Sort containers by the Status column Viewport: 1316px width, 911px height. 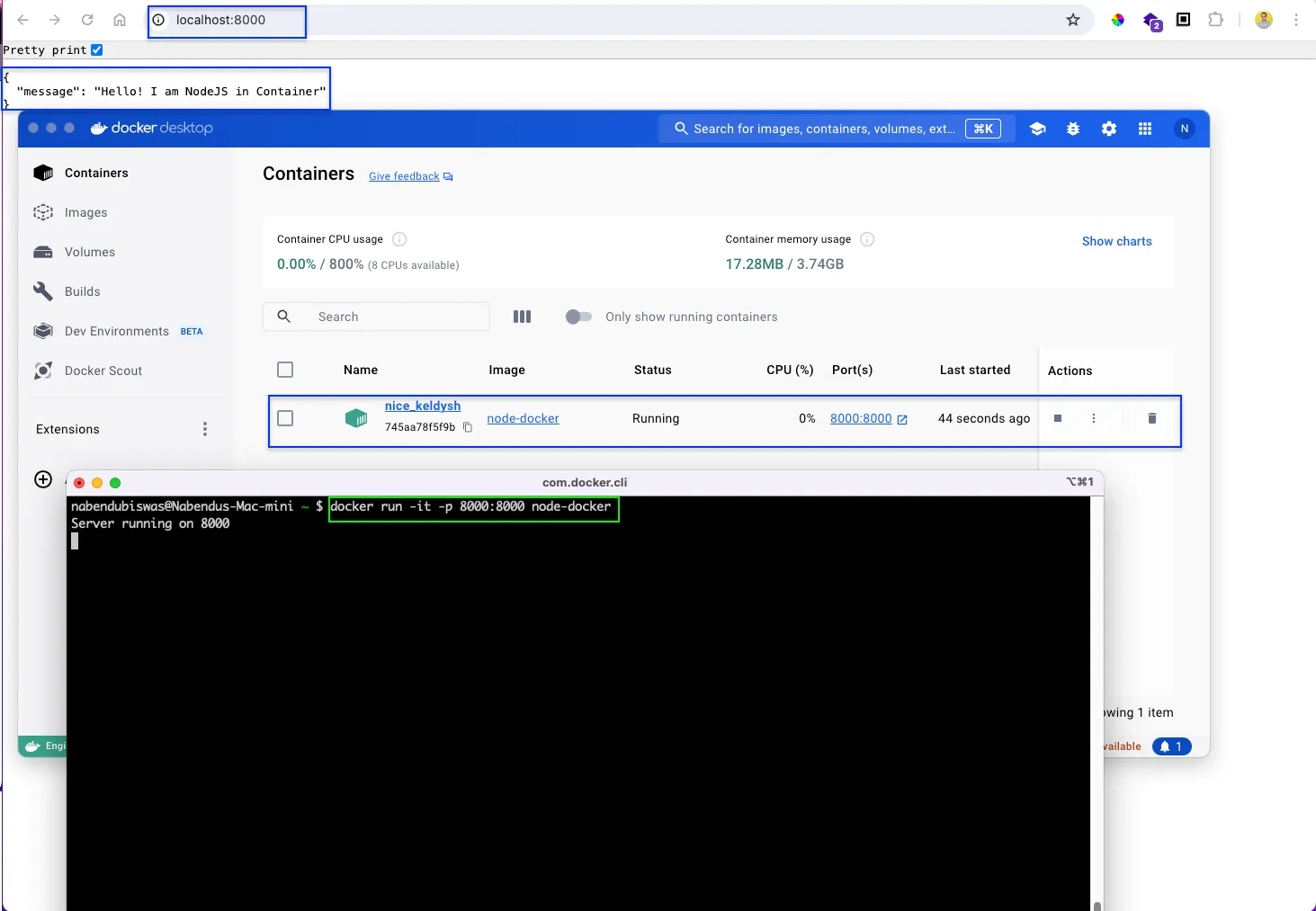click(653, 370)
